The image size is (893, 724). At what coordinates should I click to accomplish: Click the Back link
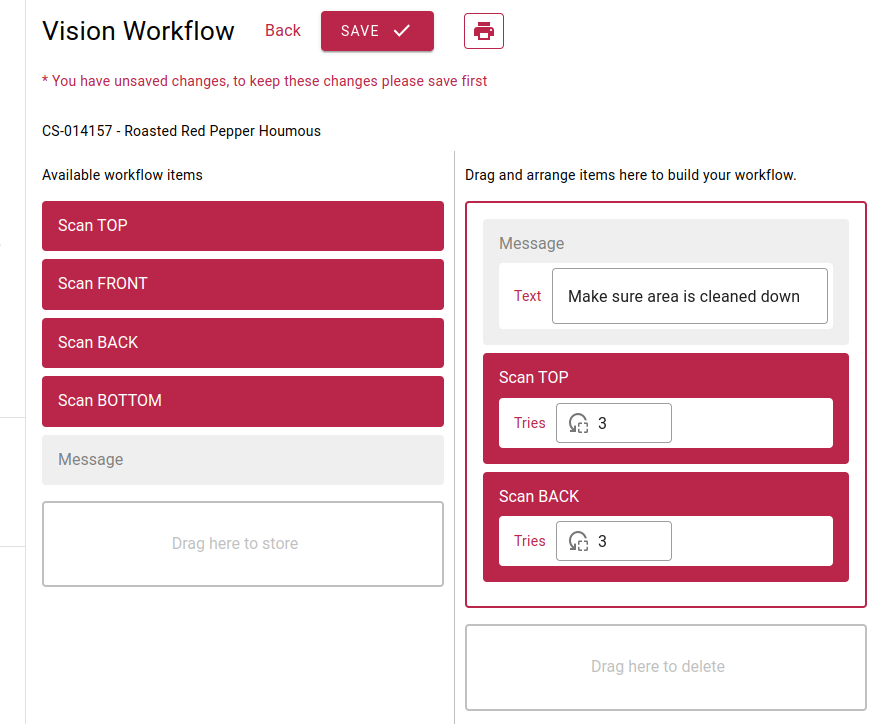282,31
